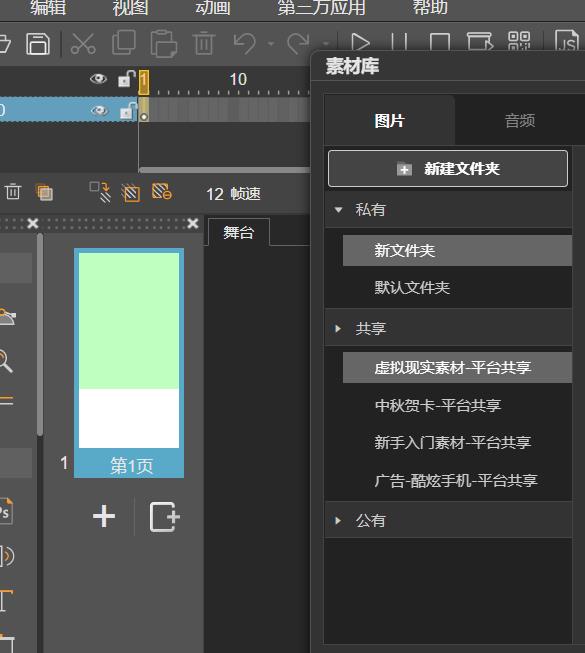585x653 pixels.
Task: Toggle the lock icon on the selected layer
Action: pyautogui.click(x=127, y=111)
